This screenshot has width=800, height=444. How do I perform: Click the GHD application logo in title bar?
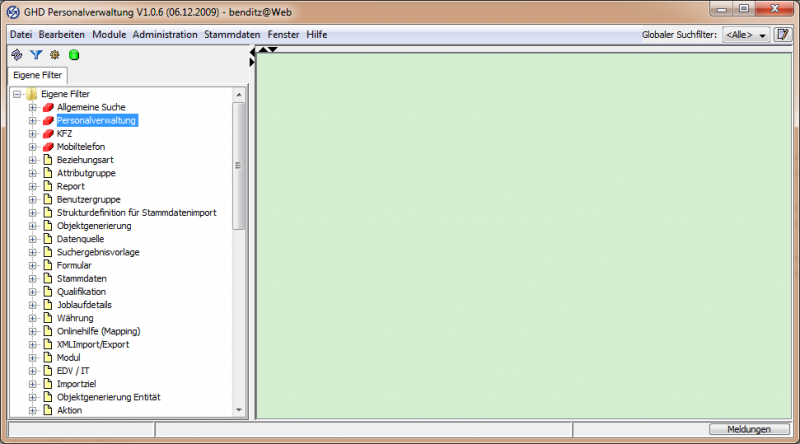(x=13, y=12)
